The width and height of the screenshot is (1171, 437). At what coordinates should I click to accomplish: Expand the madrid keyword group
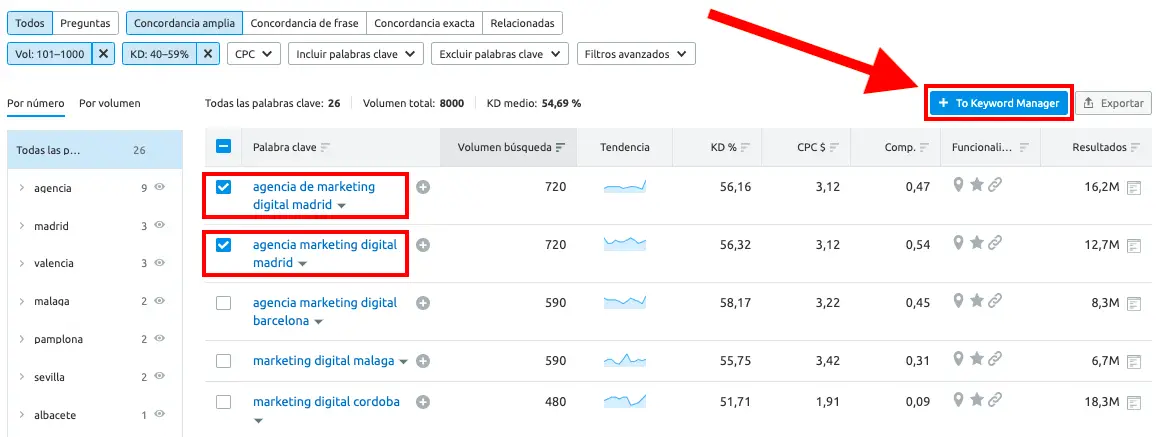click(x=22, y=226)
